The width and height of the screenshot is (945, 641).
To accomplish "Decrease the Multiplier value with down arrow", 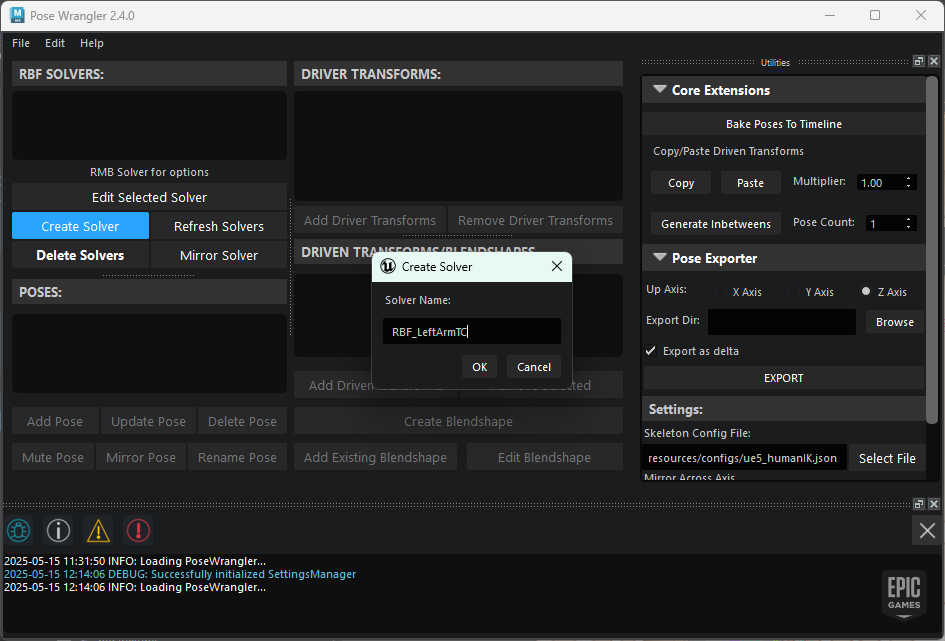I will tap(908, 186).
